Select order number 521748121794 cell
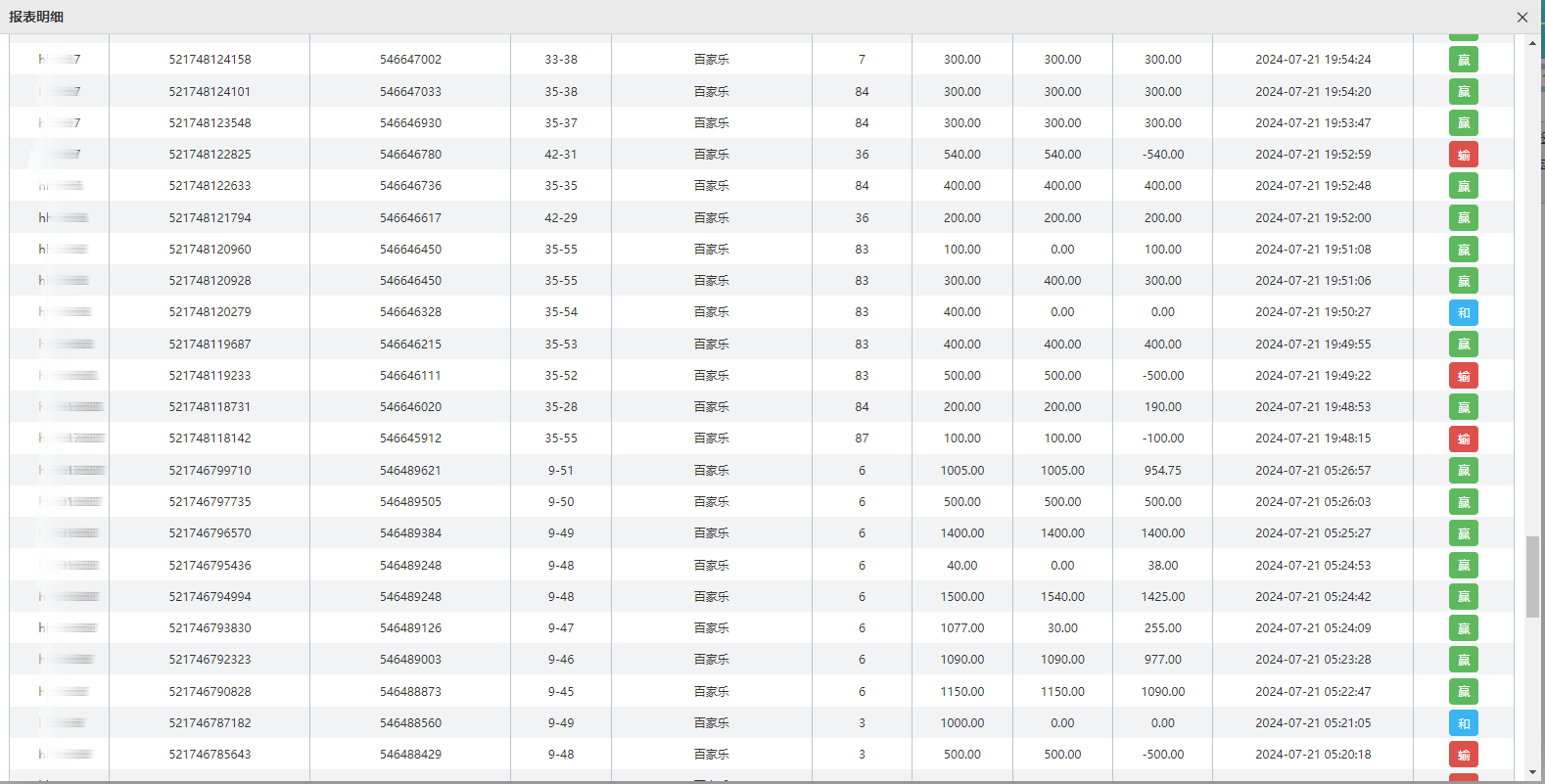This screenshot has width=1545, height=784. click(210, 218)
